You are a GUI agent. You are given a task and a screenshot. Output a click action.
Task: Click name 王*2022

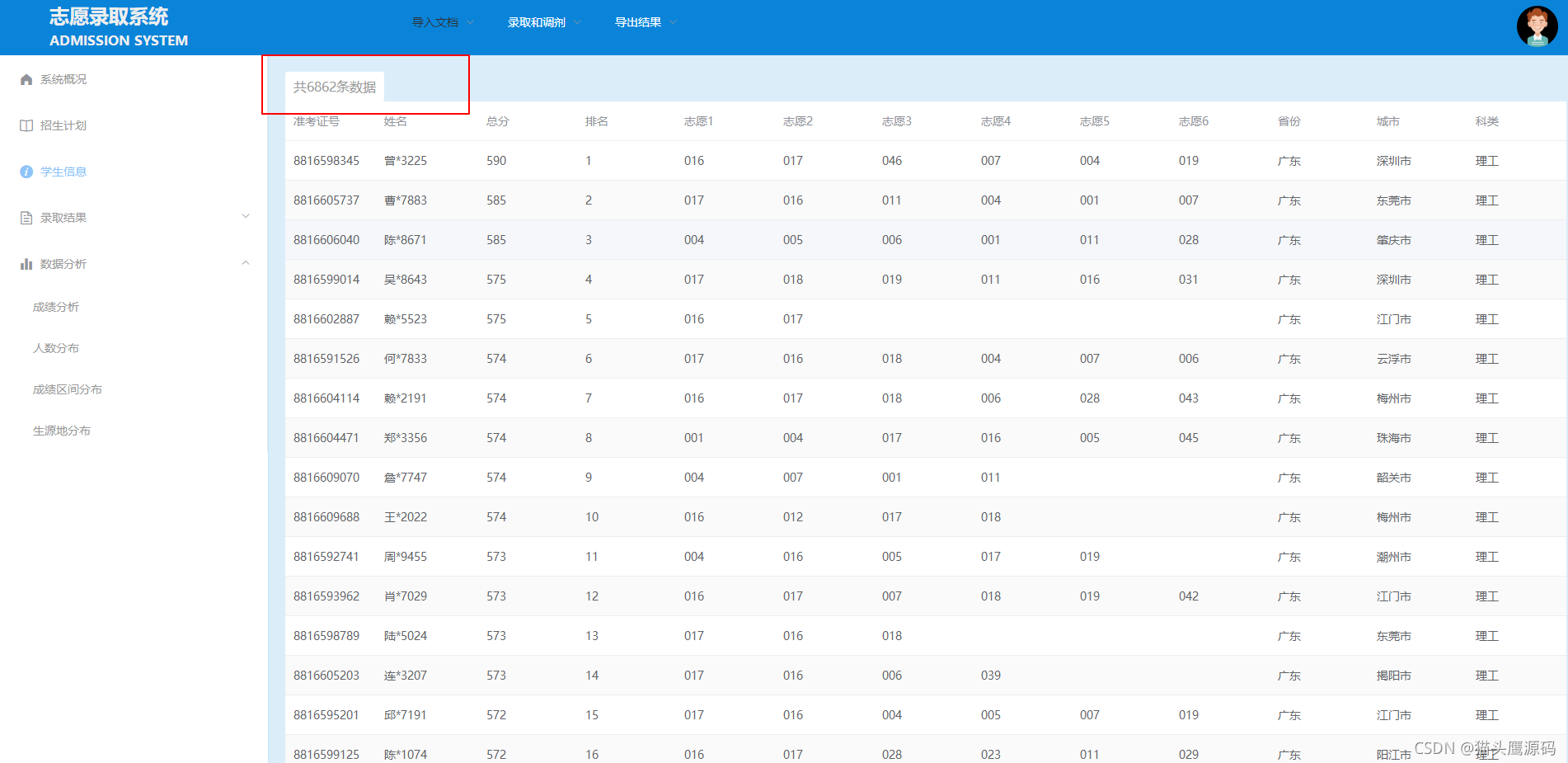click(x=406, y=517)
